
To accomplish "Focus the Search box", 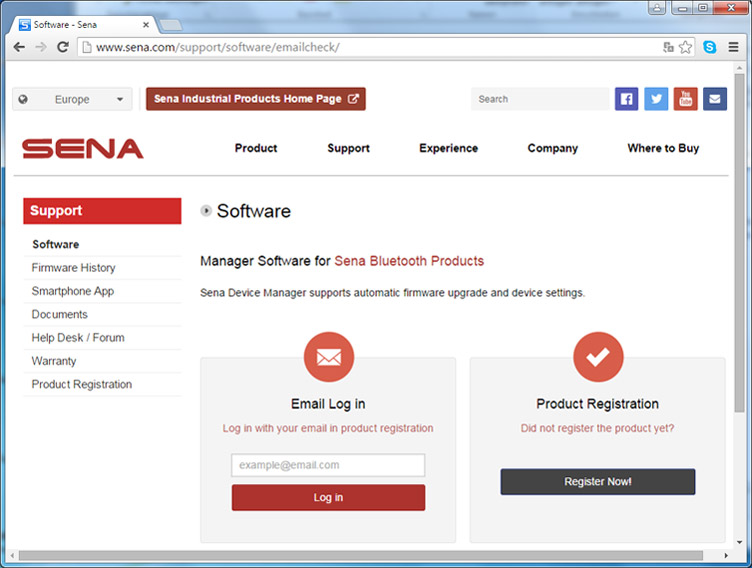I will click(x=540, y=99).
